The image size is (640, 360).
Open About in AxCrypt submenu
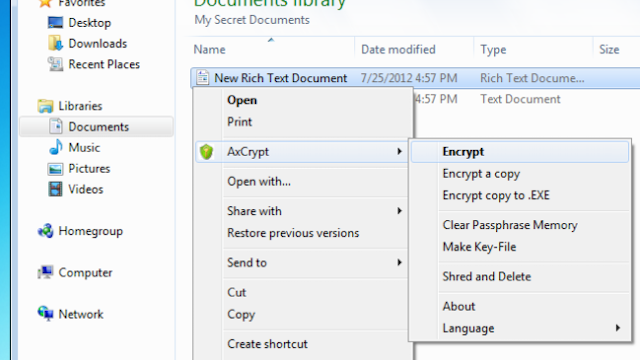pyautogui.click(x=459, y=307)
